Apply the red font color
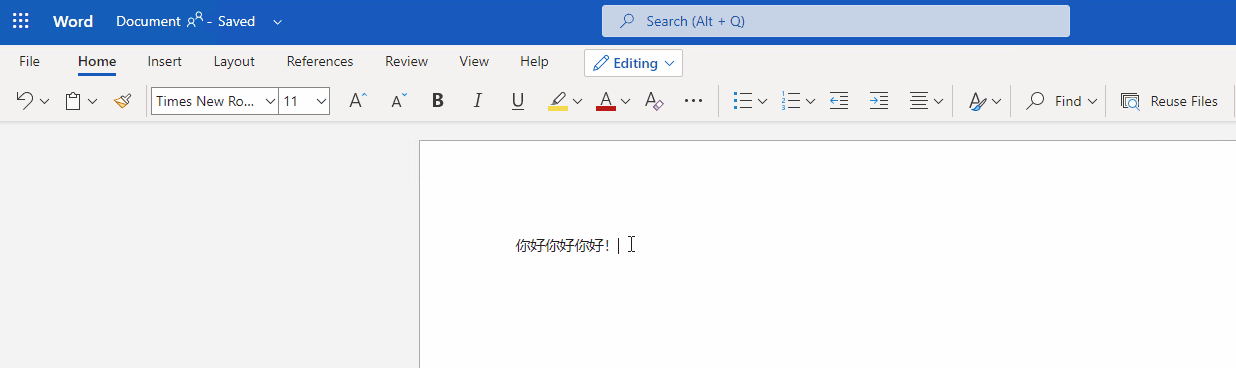1236x368 pixels. pos(605,101)
